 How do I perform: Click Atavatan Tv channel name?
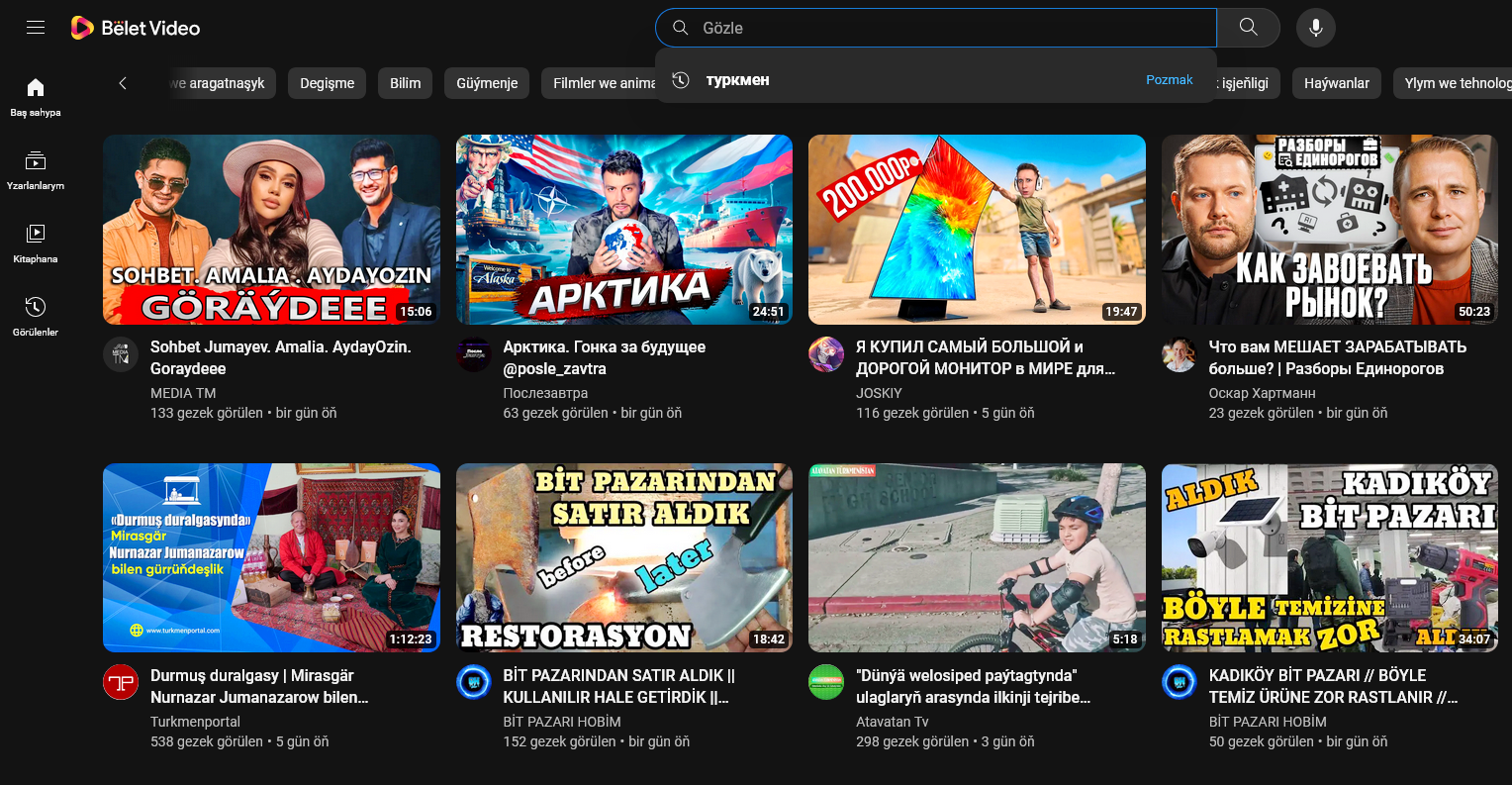click(892, 722)
